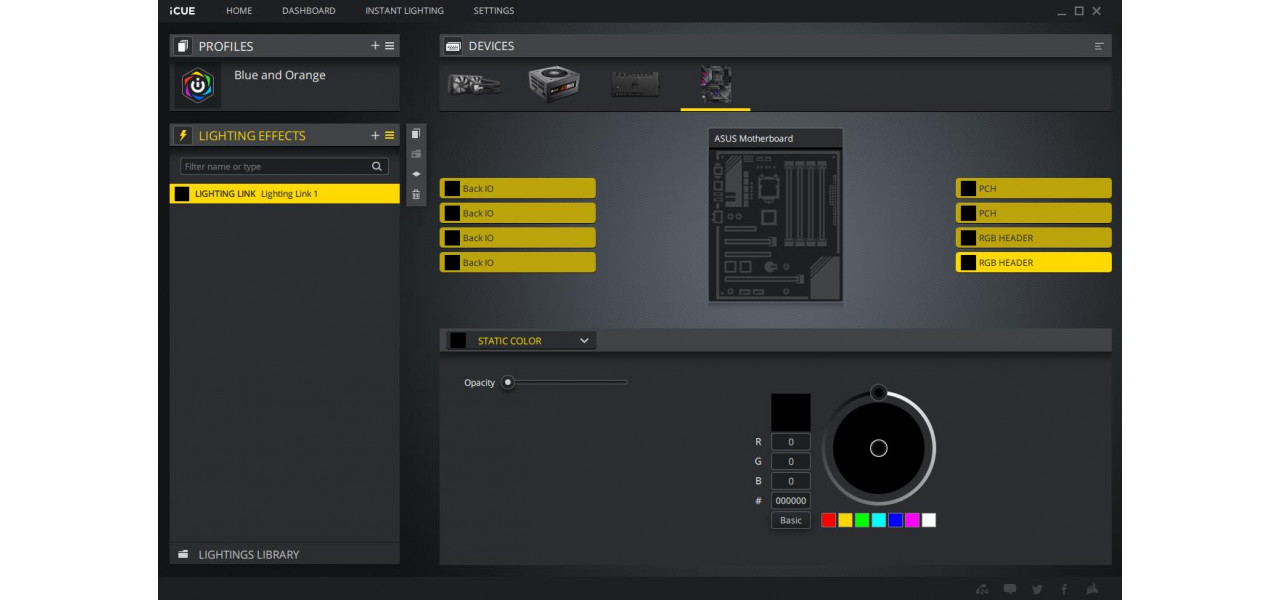Open the PROFILES panel hamburger menu
Image resolution: width=1280 pixels, height=600 pixels.
(x=390, y=46)
